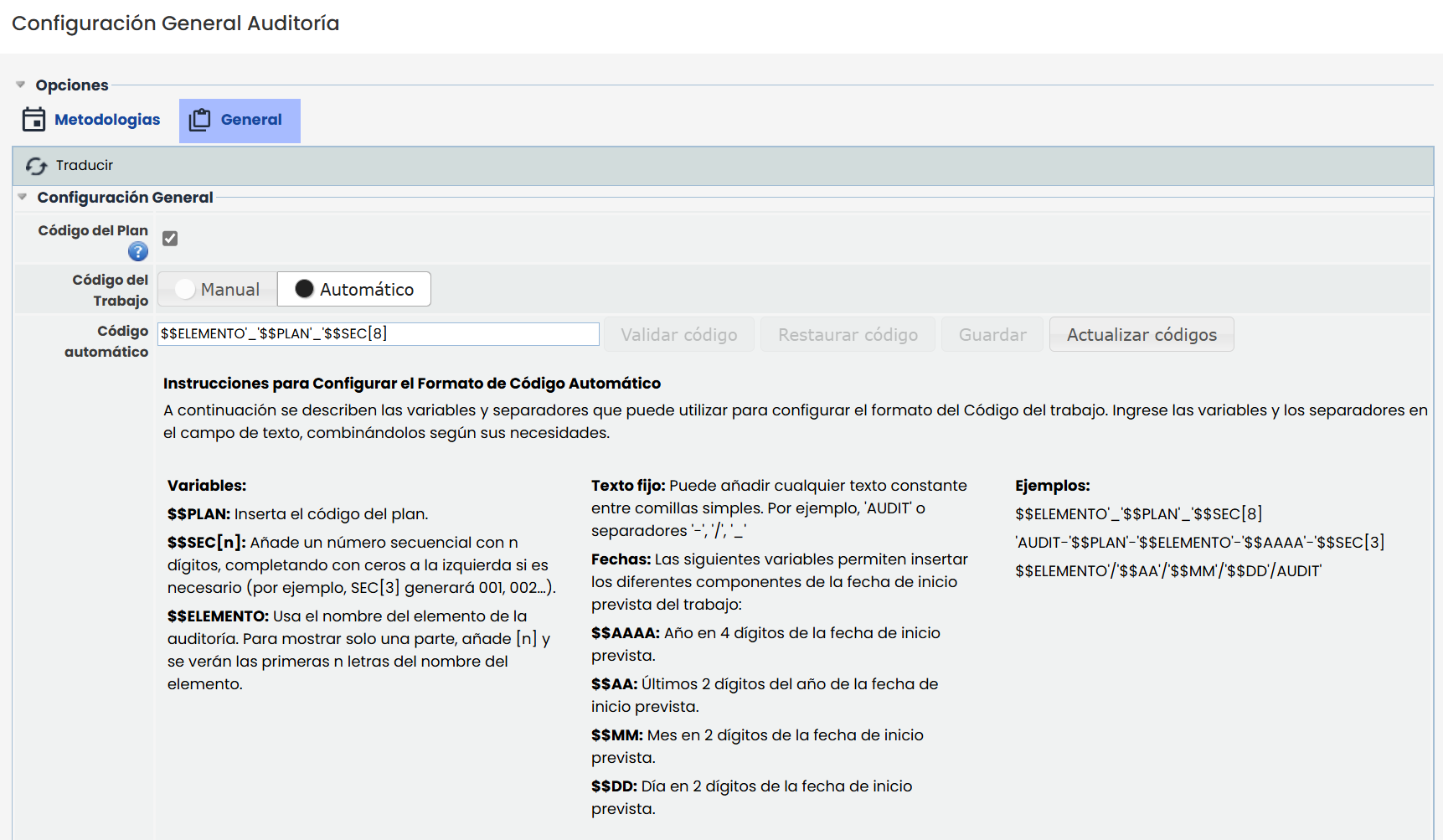Collapse the Opciones section arrow

pos(21,85)
